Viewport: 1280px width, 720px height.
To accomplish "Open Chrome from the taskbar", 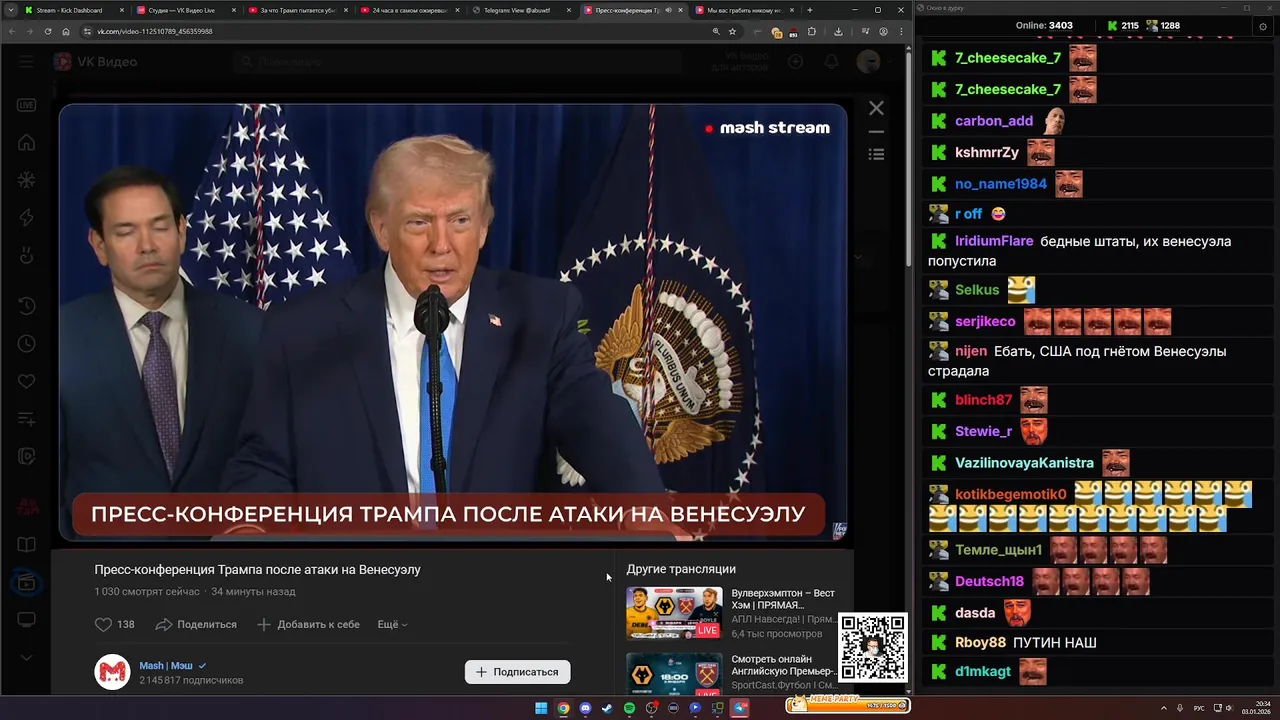I will coord(563,708).
